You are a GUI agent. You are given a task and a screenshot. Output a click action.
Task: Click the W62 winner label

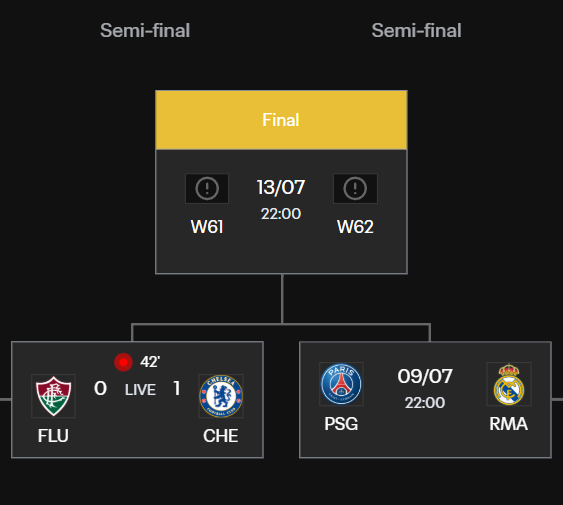tap(355, 227)
